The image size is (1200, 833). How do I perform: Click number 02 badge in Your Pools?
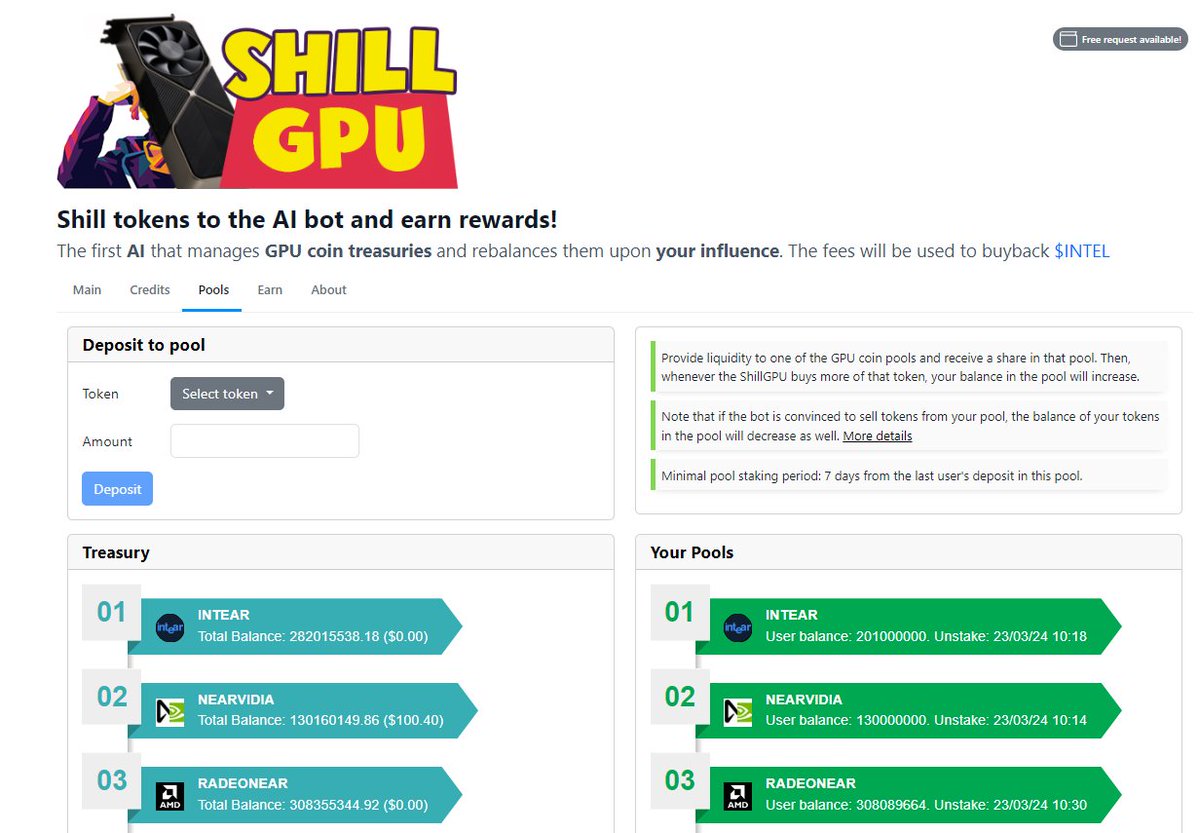tap(679, 696)
